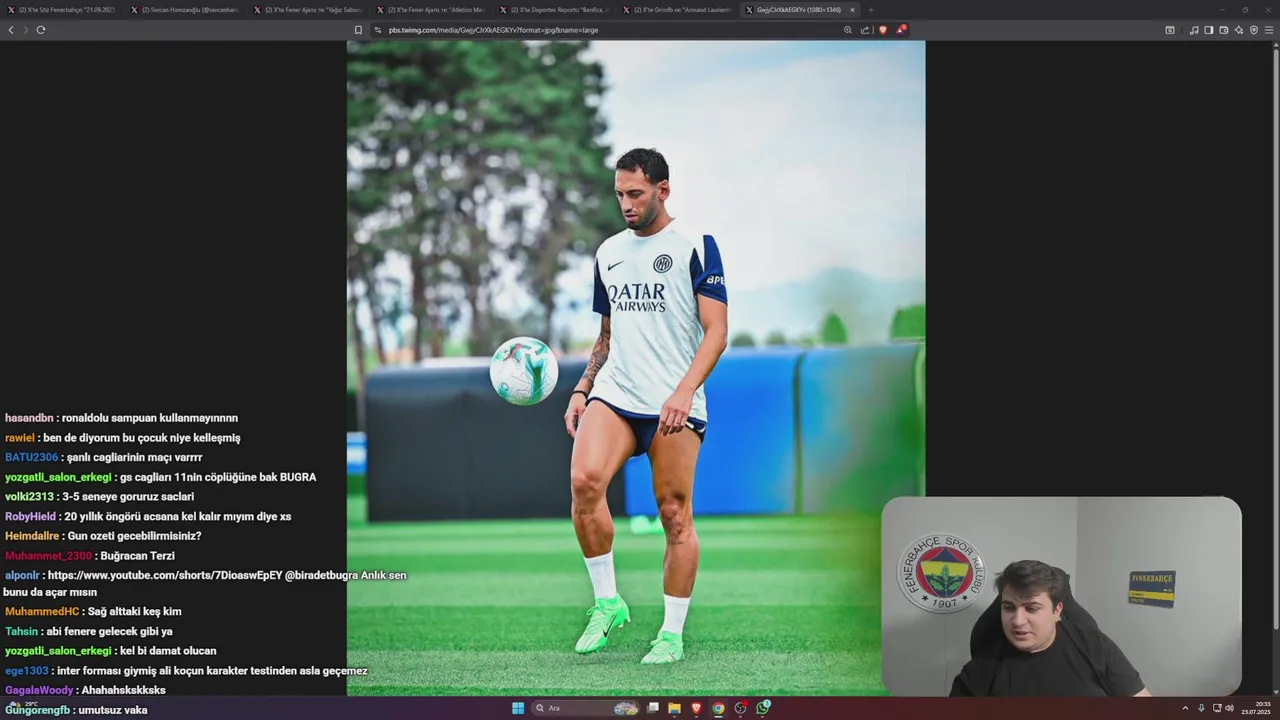Open the clock showing 20:33
The width and height of the screenshot is (1280, 720).
[x=1255, y=708]
